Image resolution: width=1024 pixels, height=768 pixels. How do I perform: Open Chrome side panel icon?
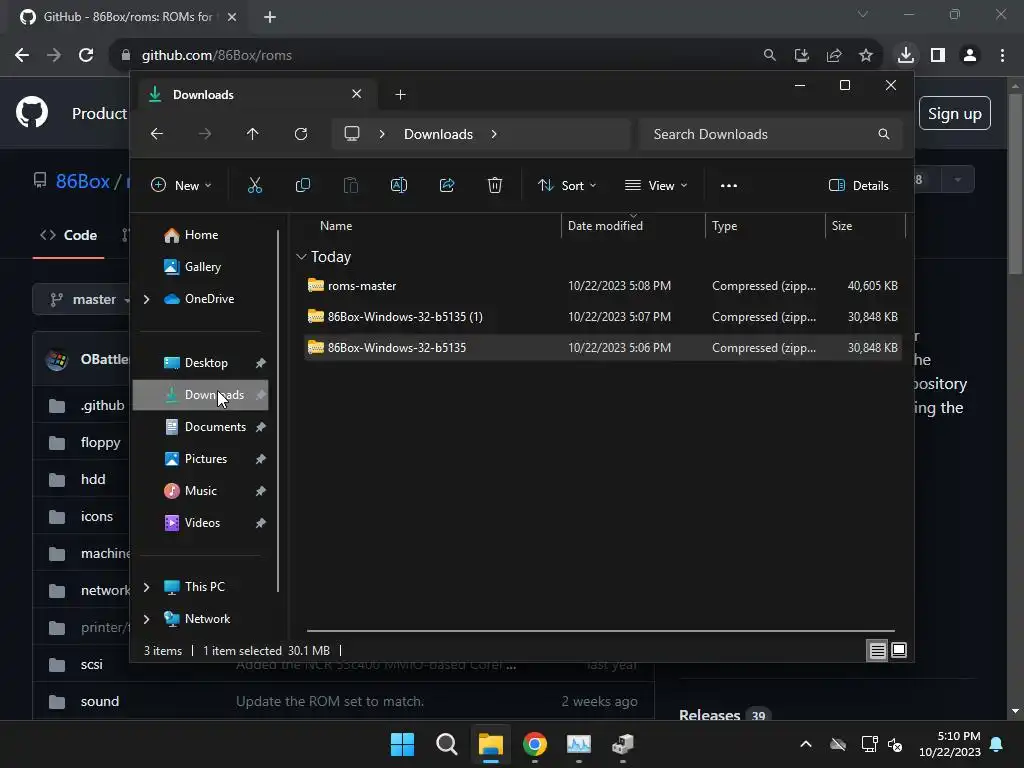[938, 55]
